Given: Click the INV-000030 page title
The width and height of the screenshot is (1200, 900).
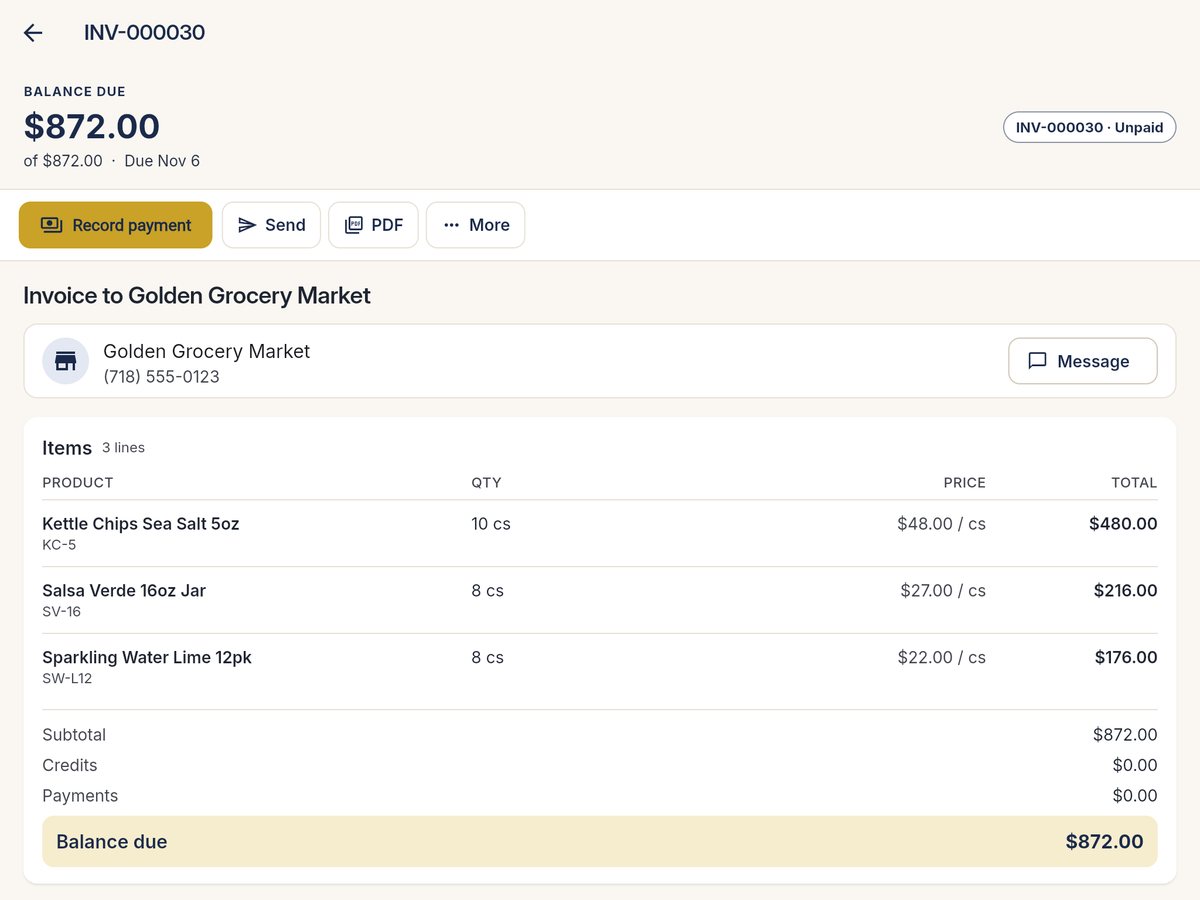Looking at the screenshot, I should 145,32.
